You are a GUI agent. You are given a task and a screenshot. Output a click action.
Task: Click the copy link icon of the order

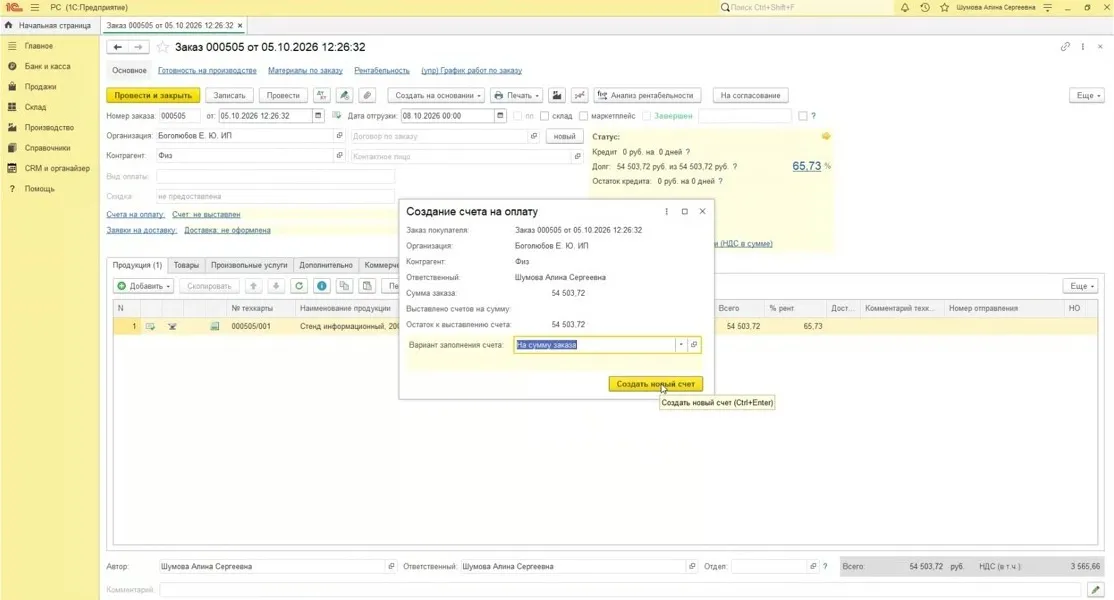point(1065,47)
